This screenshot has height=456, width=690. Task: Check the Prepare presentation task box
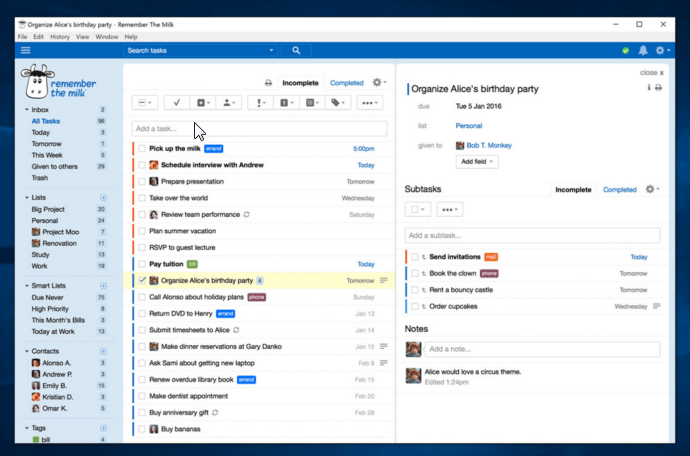click(x=142, y=181)
